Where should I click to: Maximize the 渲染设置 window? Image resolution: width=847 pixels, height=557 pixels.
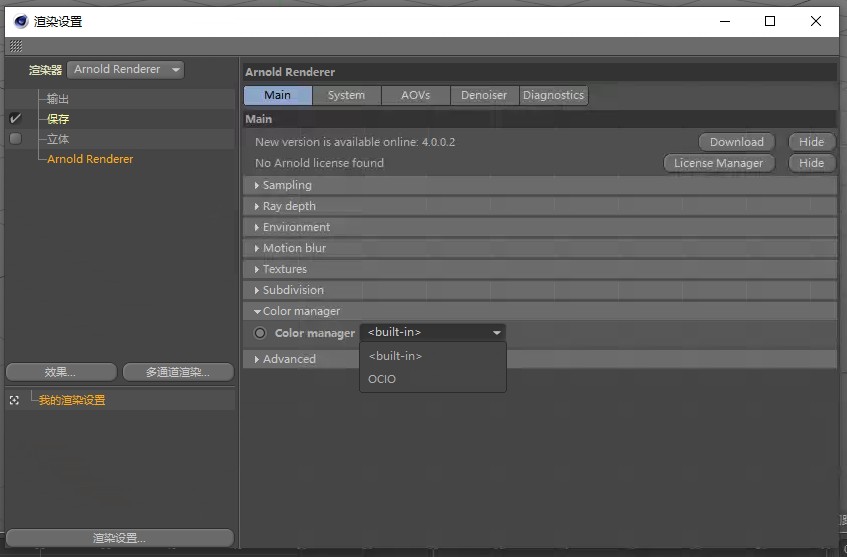[770, 22]
